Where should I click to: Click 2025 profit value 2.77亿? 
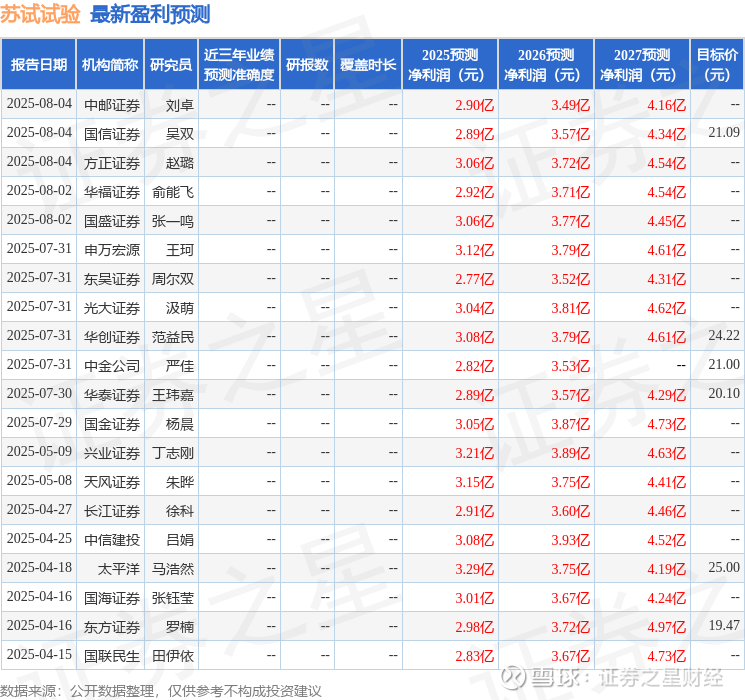(x=475, y=279)
